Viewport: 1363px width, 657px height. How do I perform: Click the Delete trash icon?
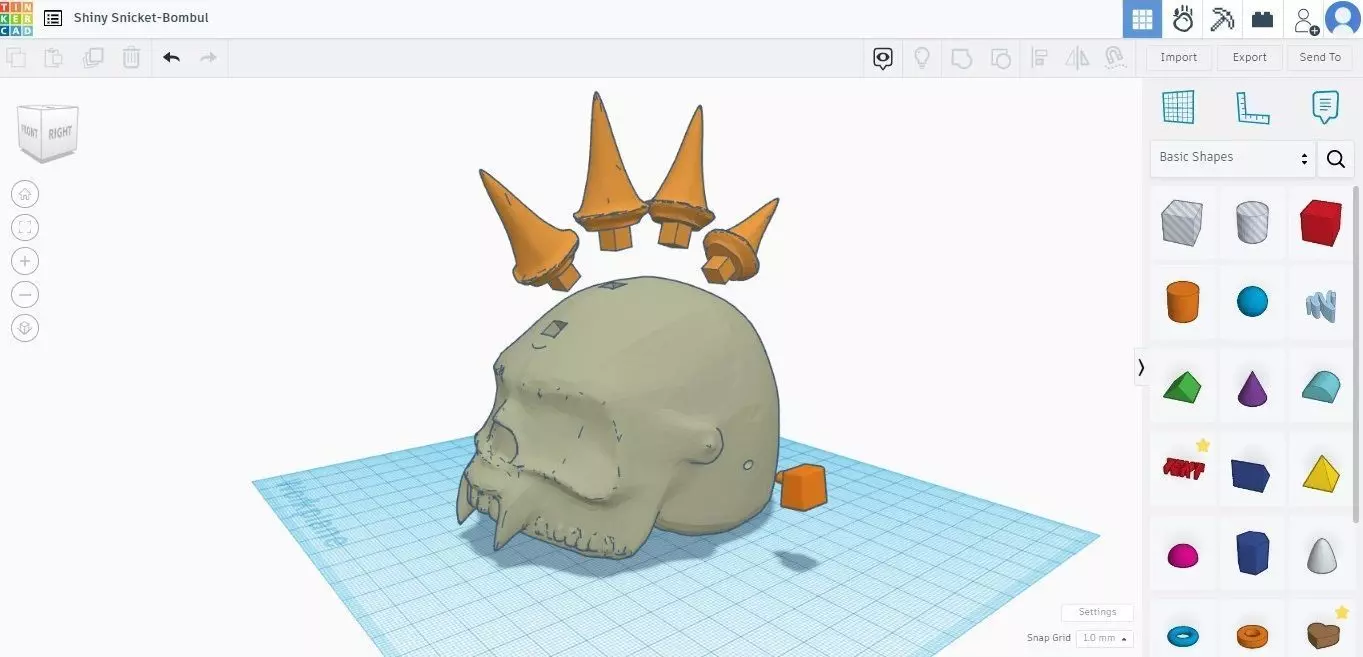(131, 58)
